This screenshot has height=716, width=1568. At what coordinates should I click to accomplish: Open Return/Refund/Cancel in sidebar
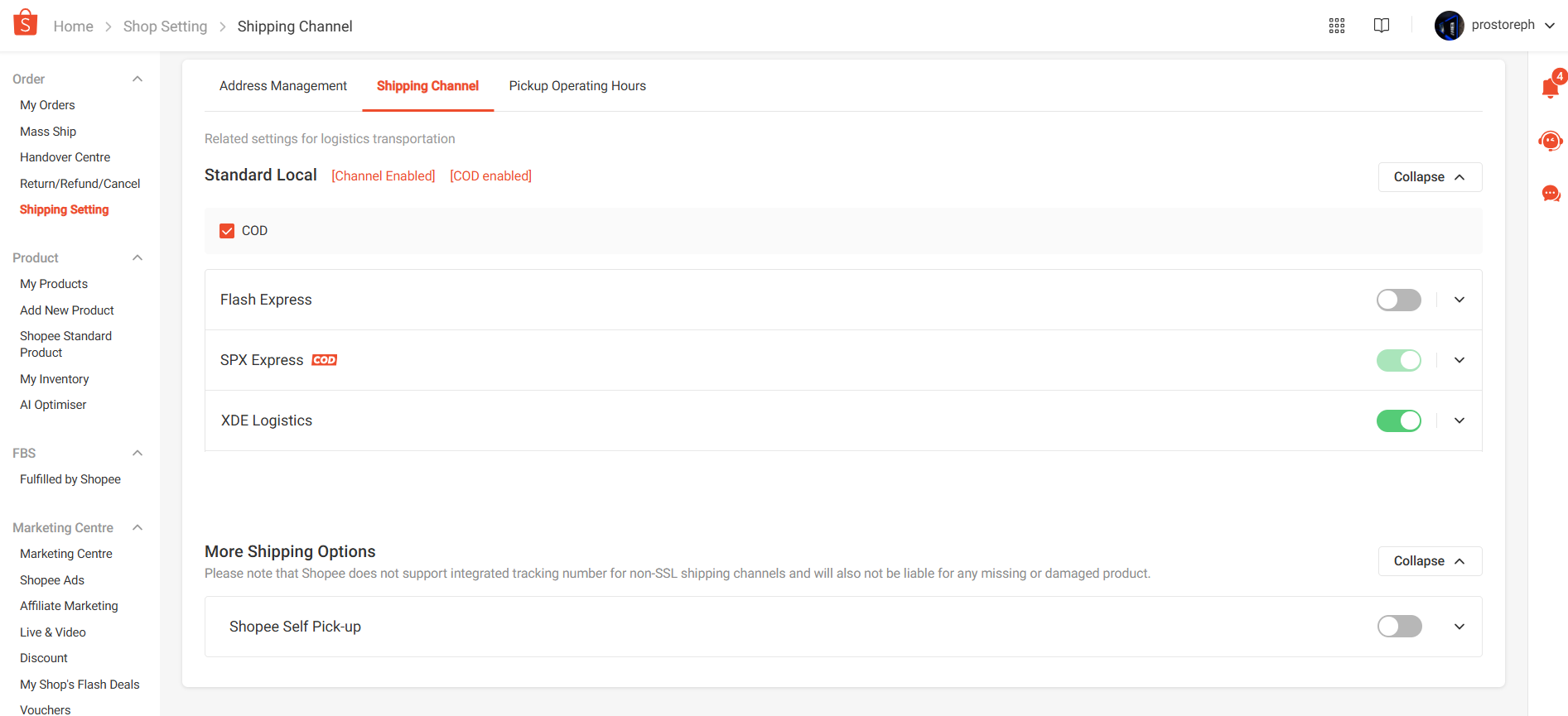[80, 184]
